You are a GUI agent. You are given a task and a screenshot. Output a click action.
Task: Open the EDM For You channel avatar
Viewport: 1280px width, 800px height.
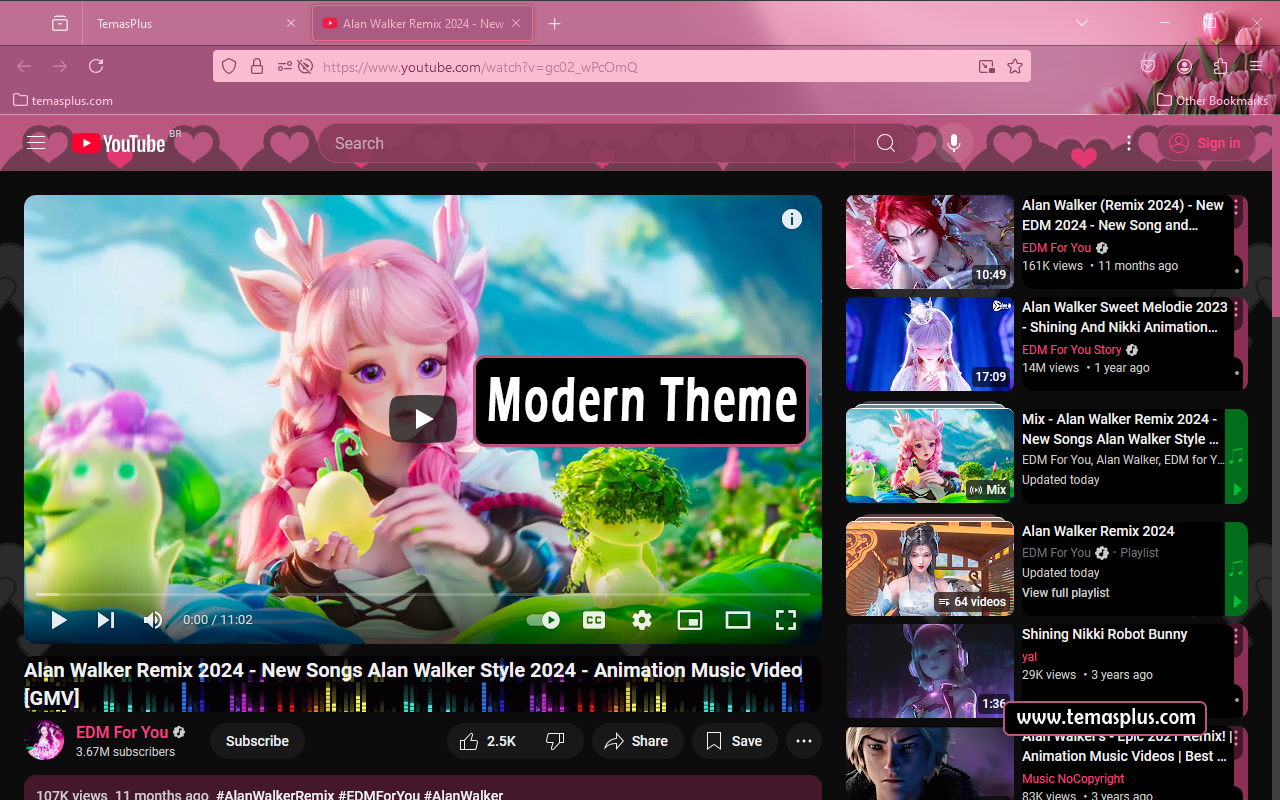(x=44, y=741)
